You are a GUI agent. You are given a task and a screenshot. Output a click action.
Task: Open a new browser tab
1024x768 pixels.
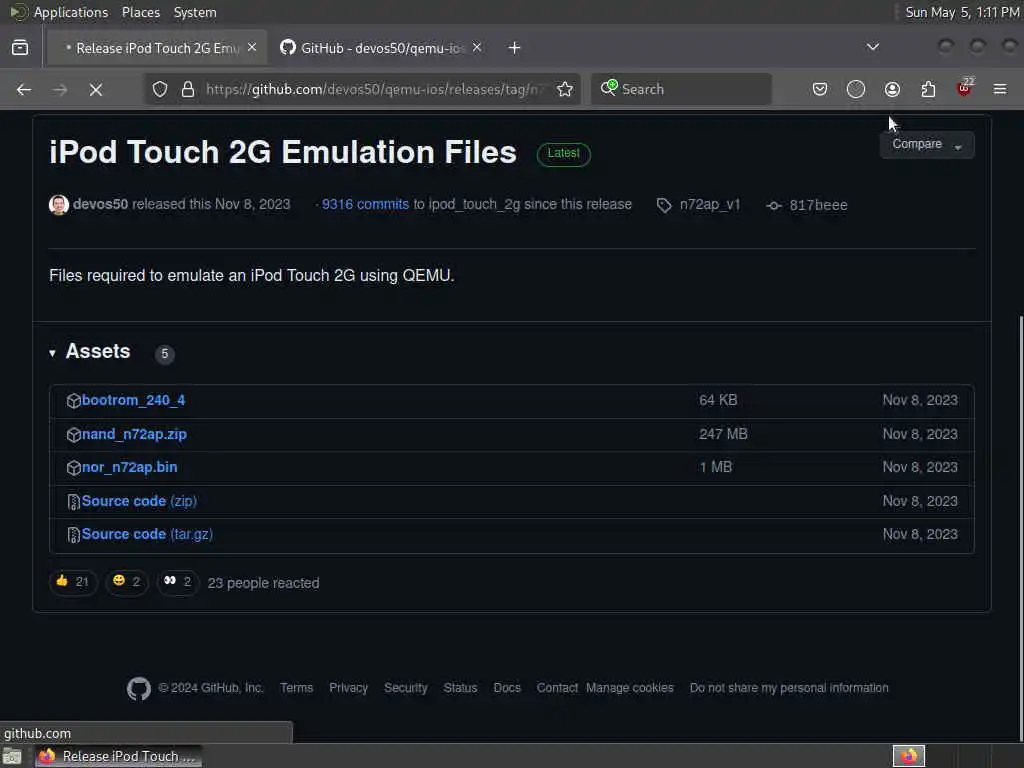coord(514,48)
